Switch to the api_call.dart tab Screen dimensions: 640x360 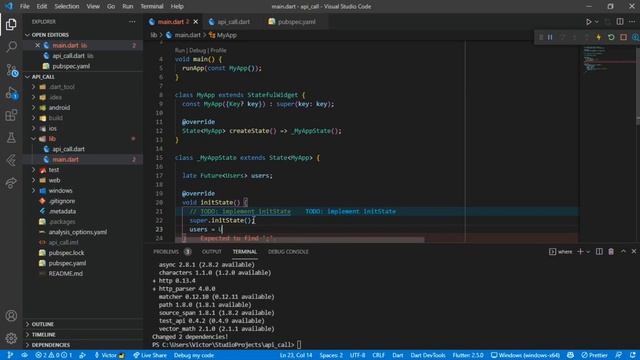[233, 22]
